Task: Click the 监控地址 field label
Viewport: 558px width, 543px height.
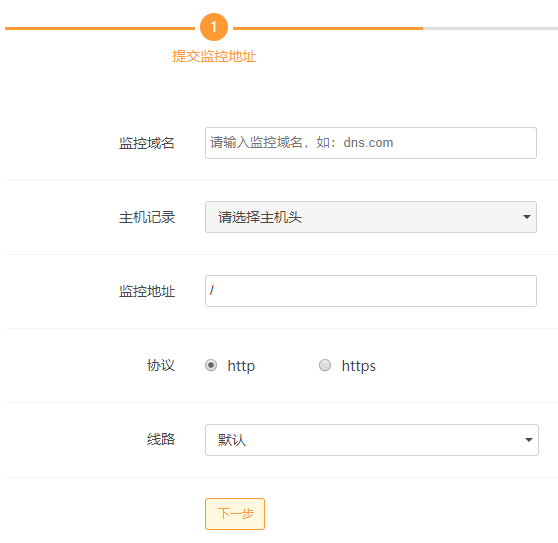Action: click(147, 291)
